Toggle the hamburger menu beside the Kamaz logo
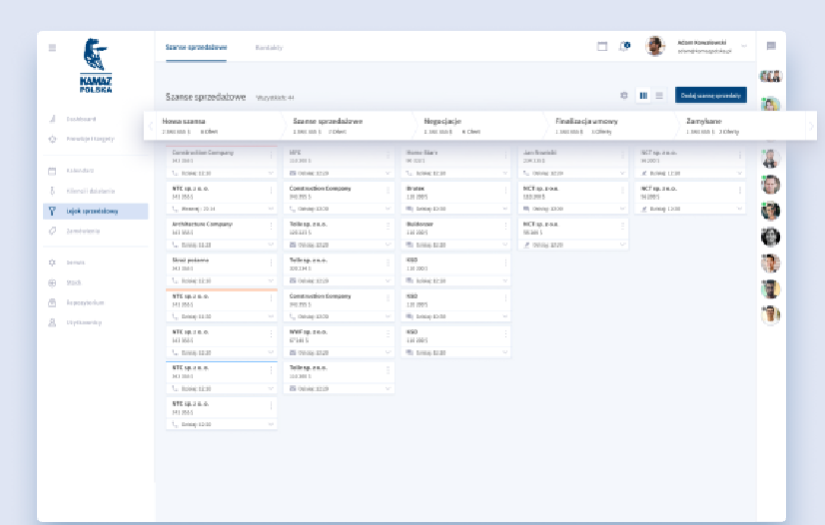The image size is (825, 525). pos(52,48)
